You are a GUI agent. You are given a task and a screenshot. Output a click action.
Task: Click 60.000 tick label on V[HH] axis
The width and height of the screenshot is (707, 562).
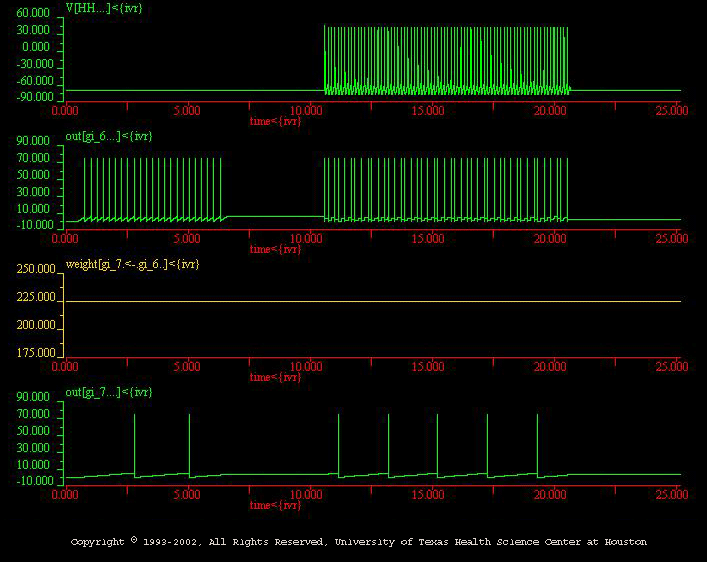pos(33,13)
